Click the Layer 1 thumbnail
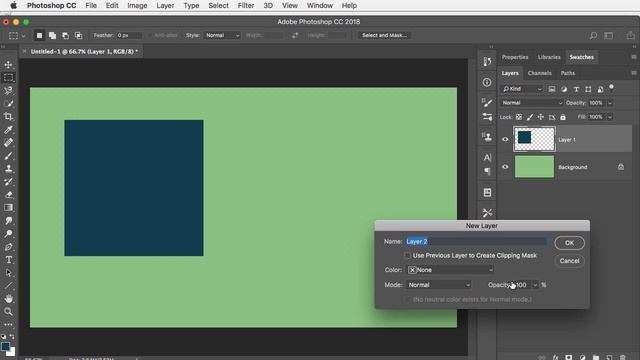Viewport: 640px width, 360px height. tap(534, 139)
